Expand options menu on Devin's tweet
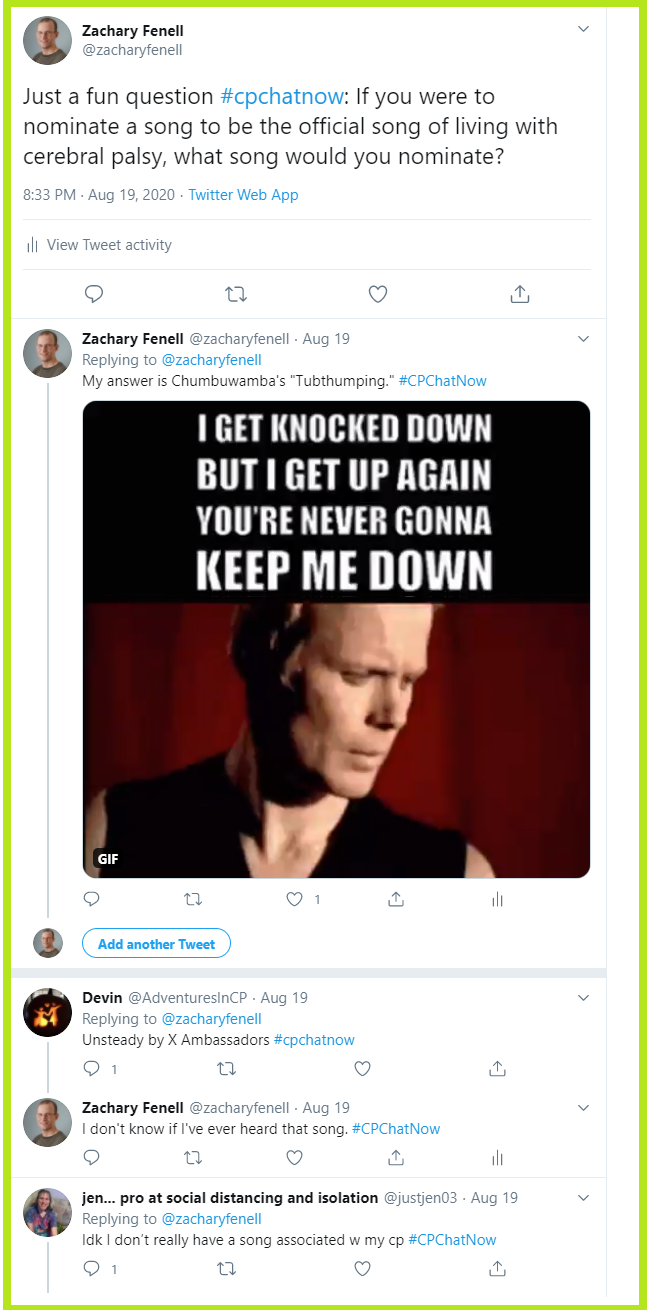The image size is (650, 1310). click(584, 997)
